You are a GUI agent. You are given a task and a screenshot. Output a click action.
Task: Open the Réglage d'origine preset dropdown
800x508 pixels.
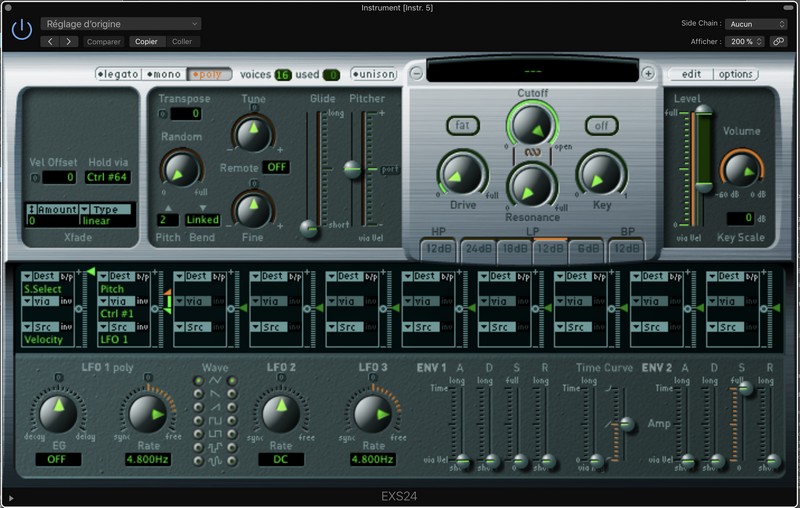coord(120,23)
